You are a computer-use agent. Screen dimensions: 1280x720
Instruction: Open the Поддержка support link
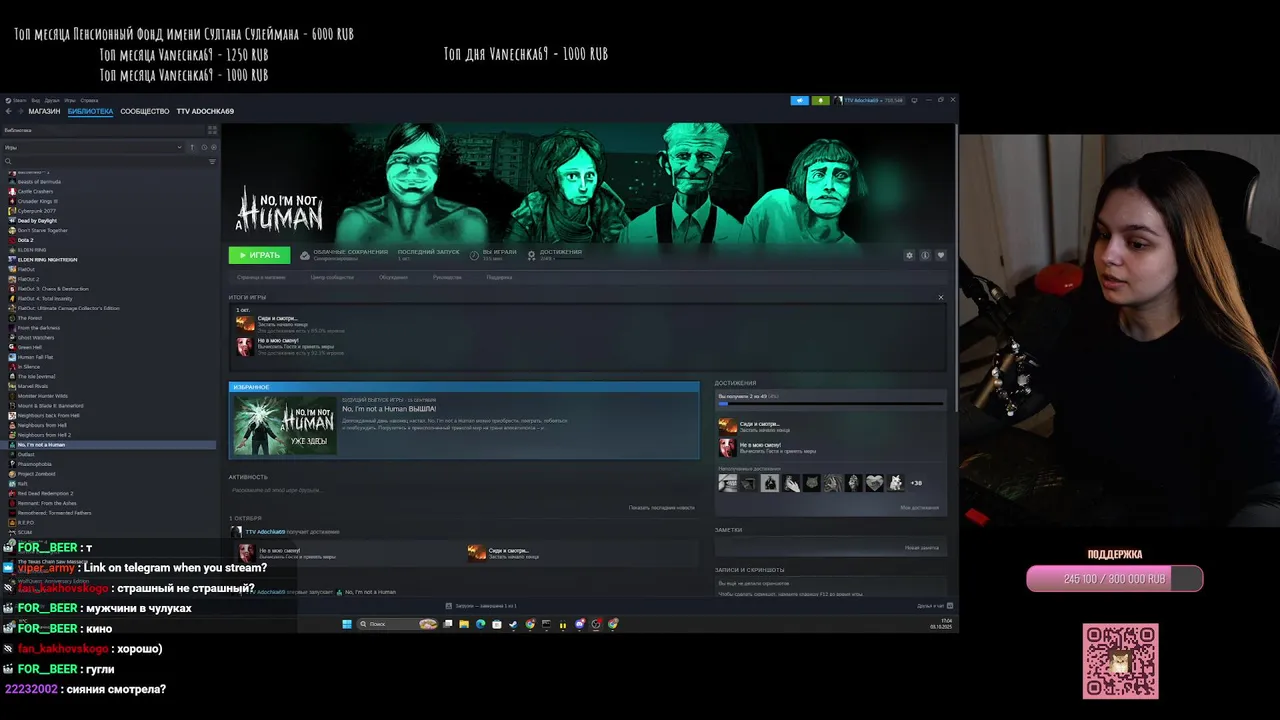coord(499,277)
